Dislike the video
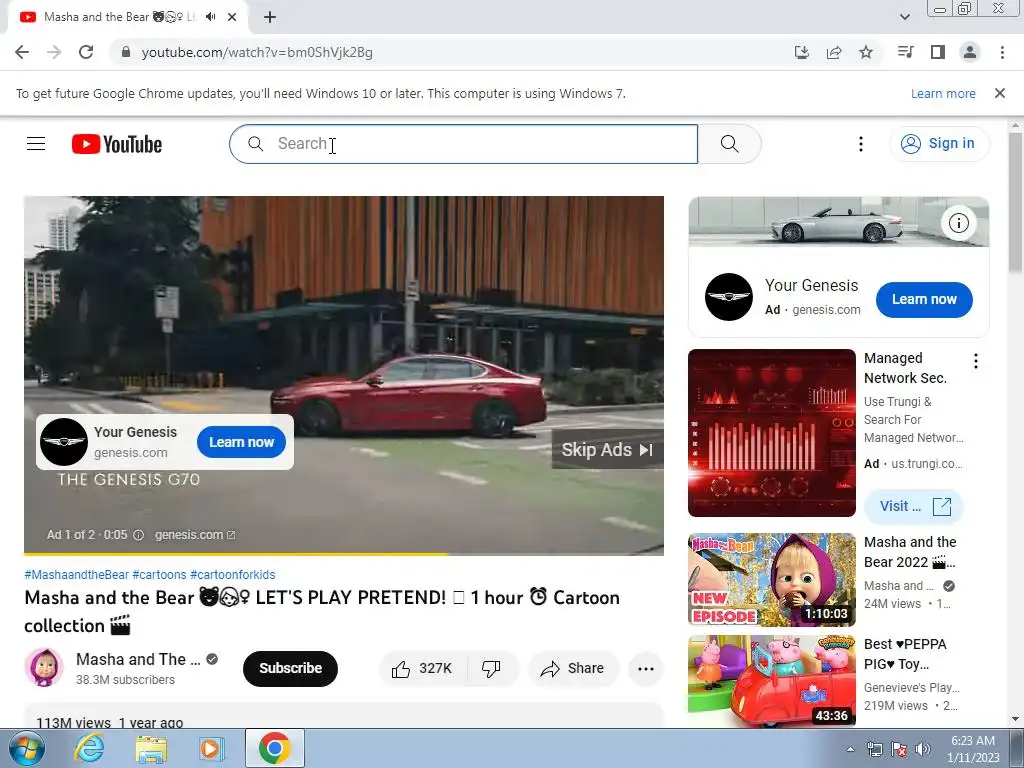 [491, 669]
